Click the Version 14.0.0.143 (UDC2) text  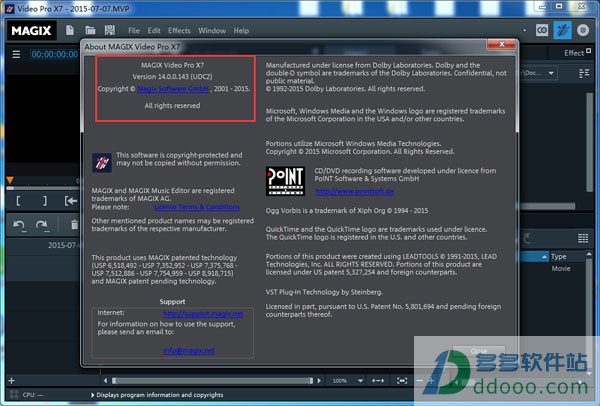pos(172,77)
